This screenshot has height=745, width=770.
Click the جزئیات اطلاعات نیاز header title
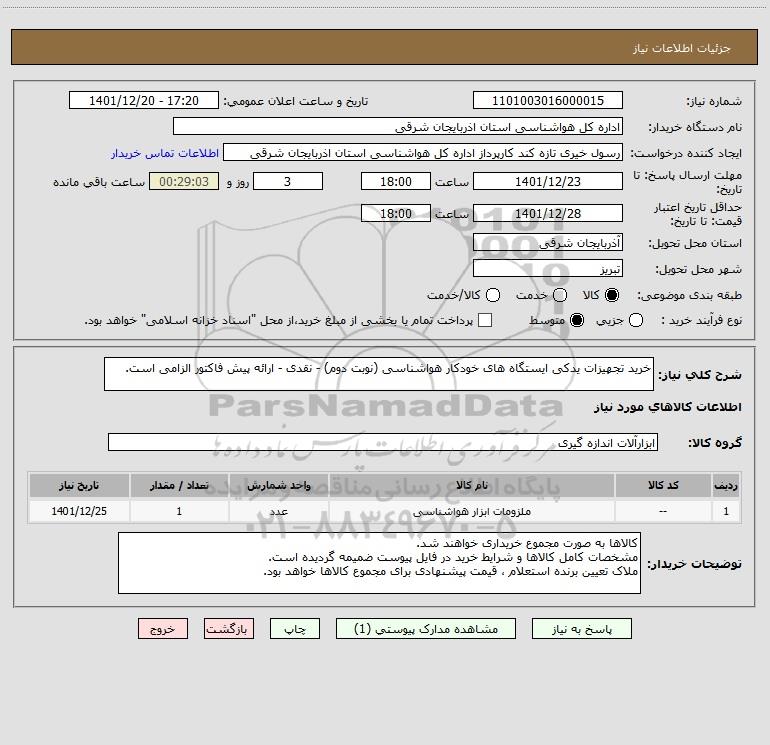coord(681,48)
